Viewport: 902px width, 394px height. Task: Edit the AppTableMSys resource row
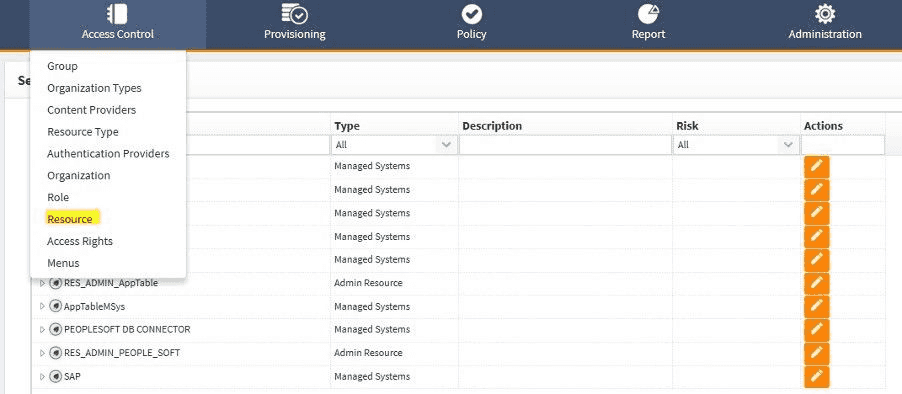tap(816, 306)
